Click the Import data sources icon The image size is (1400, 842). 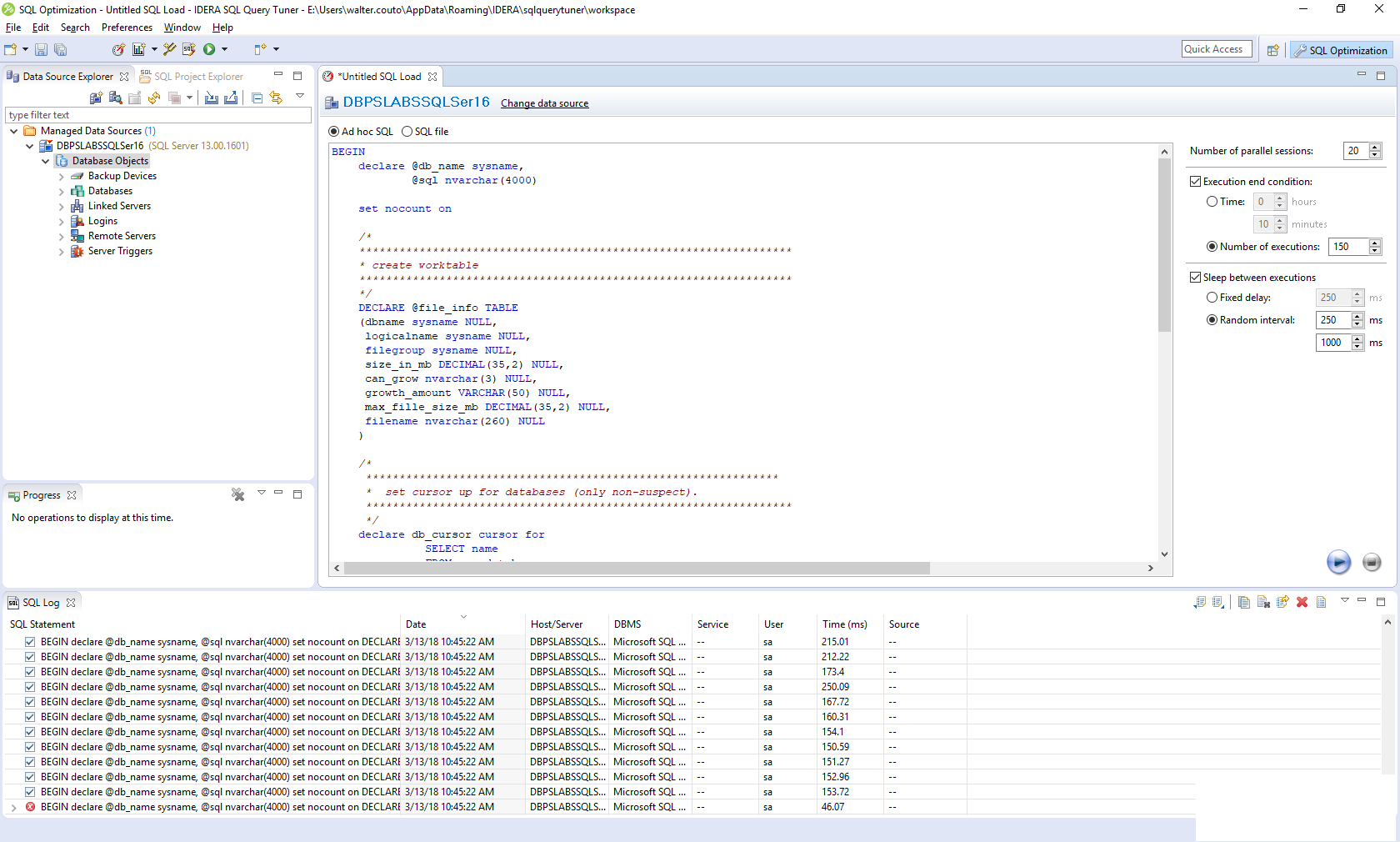click(x=212, y=98)
